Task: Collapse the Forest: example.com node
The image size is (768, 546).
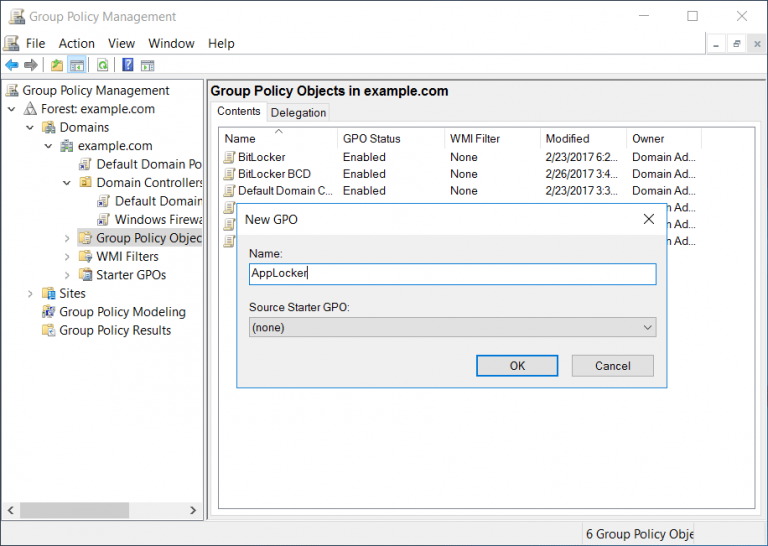Action: click(x=12, y=109)
